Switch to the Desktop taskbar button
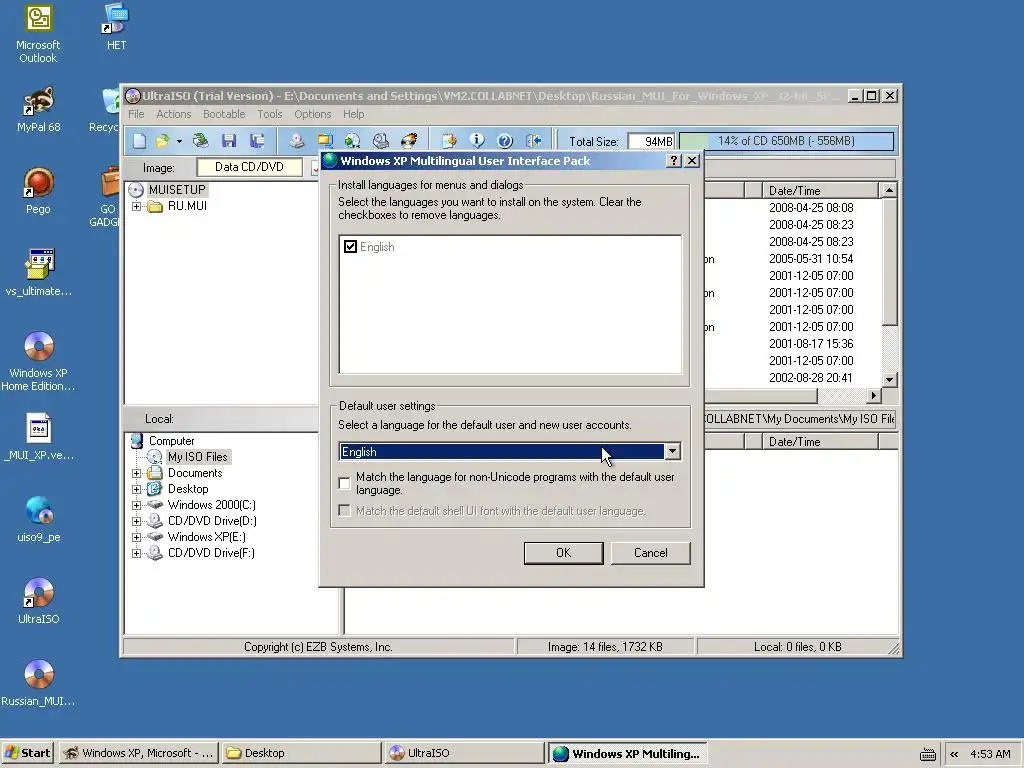 (301, 753)
